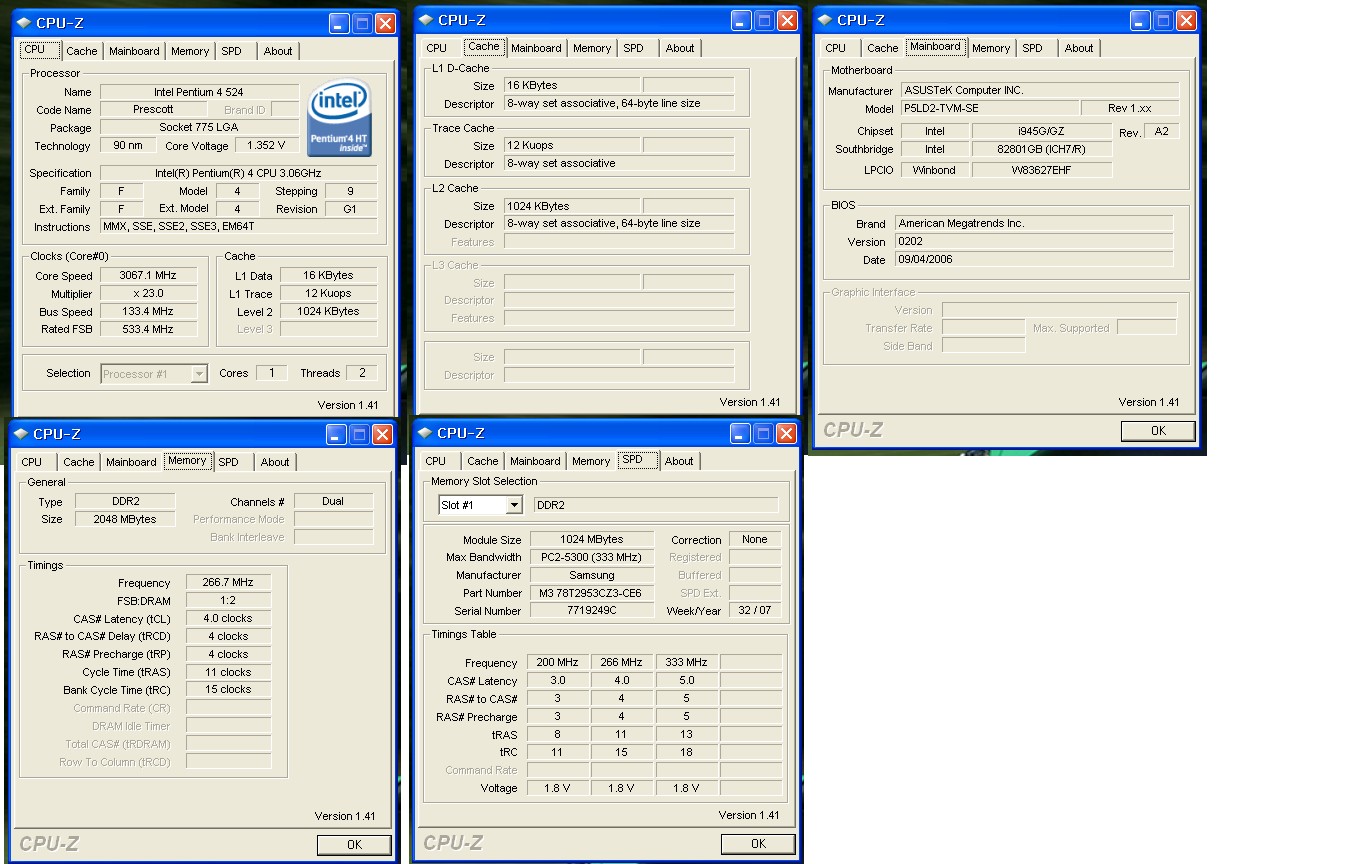Screen dimensions: 1368x864
Task: Open the Slot #1 memory slot dropdown
Action: point(514,505)
